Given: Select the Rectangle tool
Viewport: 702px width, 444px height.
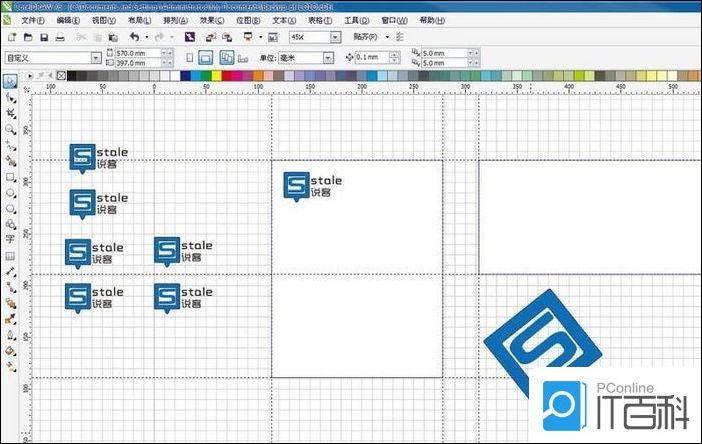Looking at the screenshot, I should pyautogui.click(x=10, y=177).
